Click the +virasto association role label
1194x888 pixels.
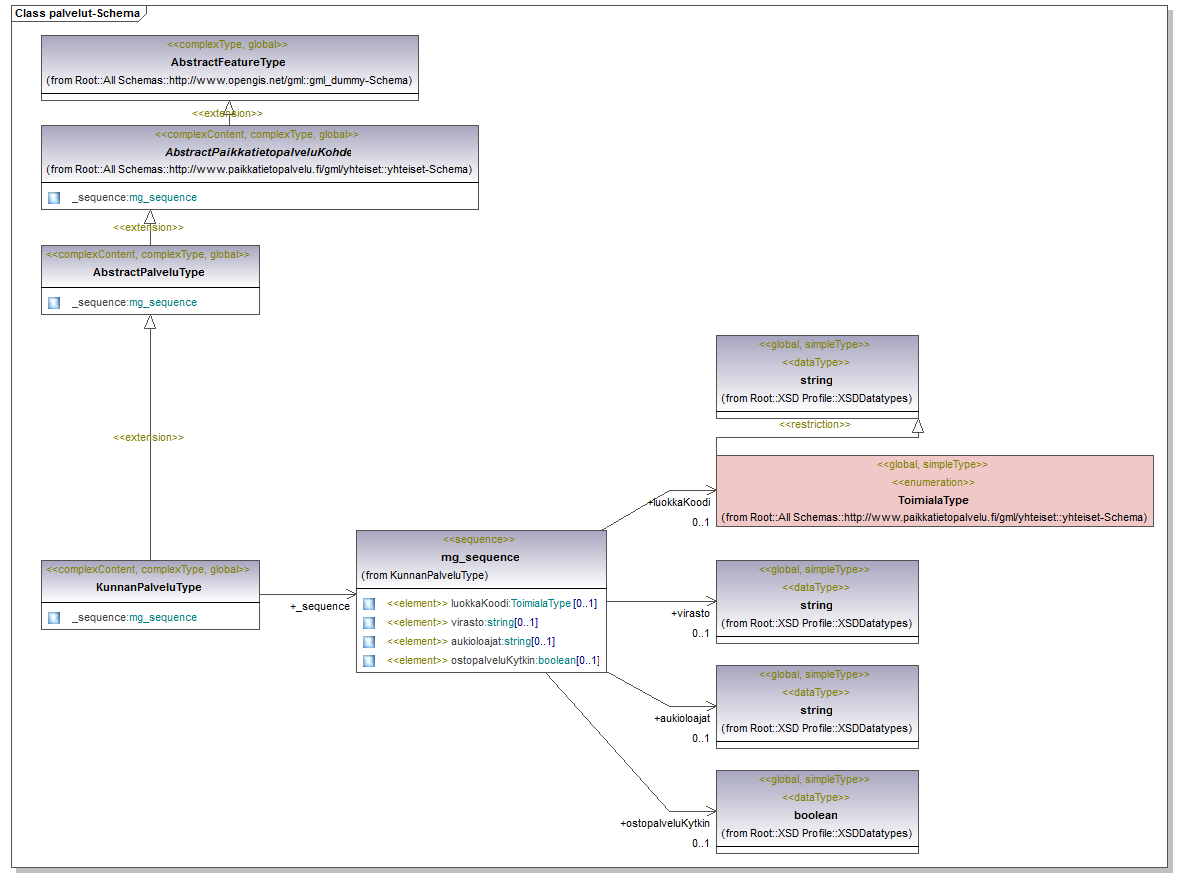(x=690, y=613)
